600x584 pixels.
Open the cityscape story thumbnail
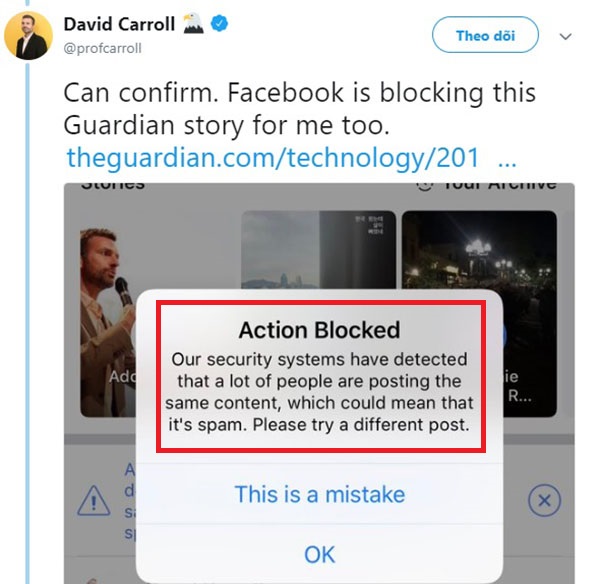point(318,250)
